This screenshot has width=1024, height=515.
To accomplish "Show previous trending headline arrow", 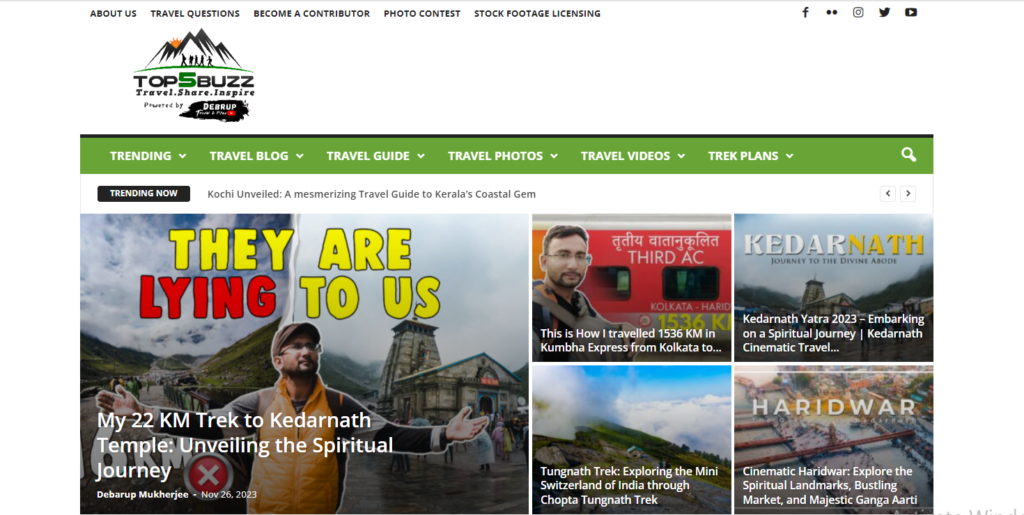I will (887, 194).
